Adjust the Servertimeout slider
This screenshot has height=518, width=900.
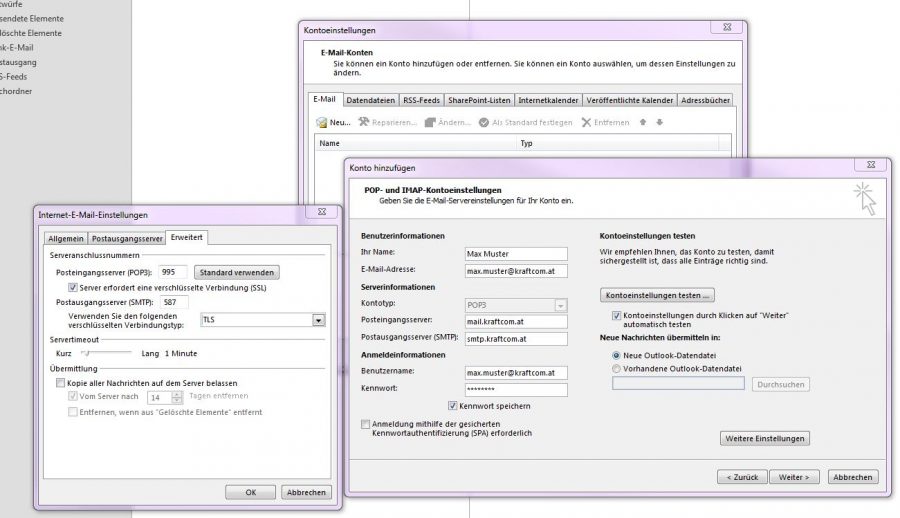point(86,353)
